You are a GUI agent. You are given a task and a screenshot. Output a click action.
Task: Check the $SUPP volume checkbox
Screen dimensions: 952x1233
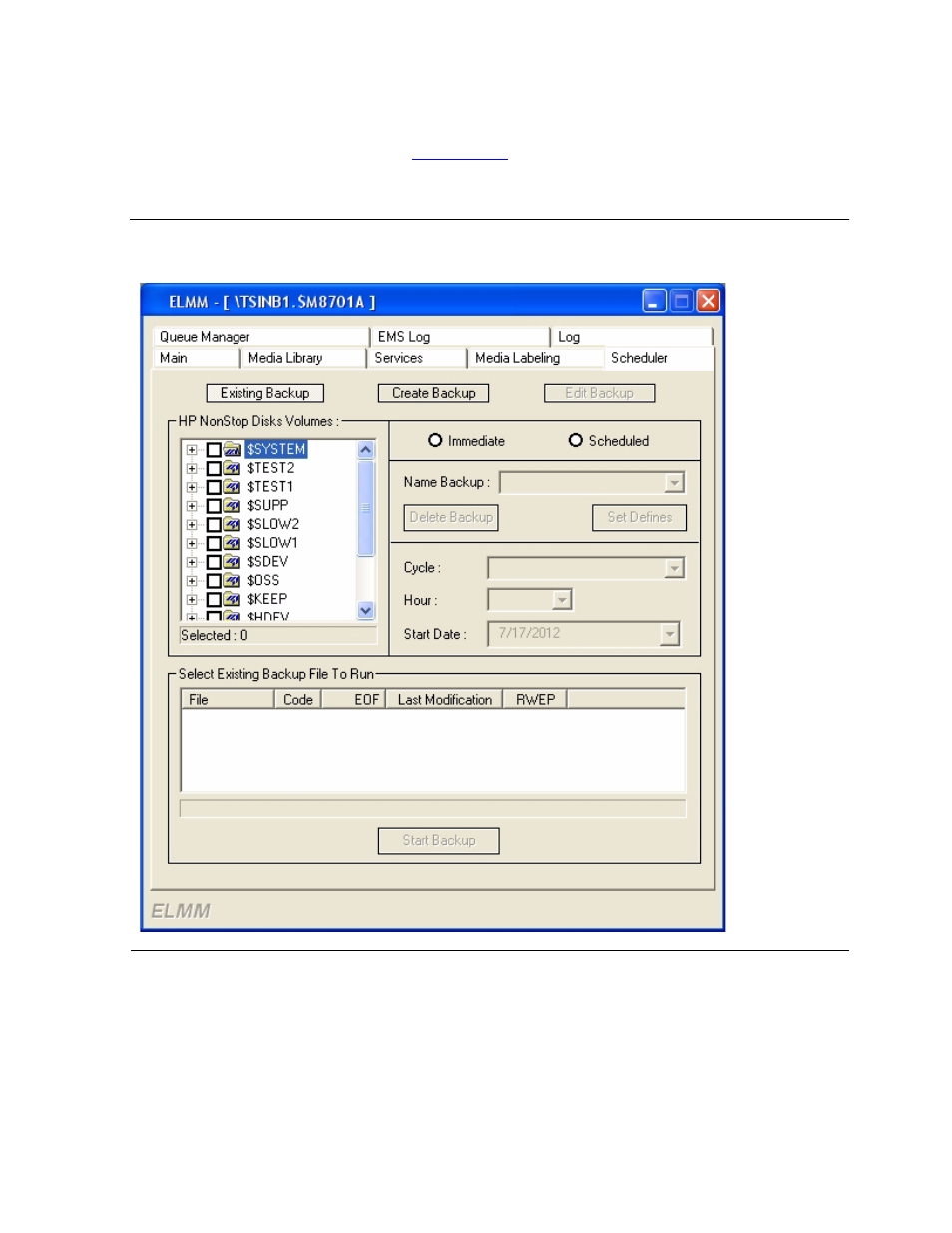pyautogui.click(x=214, y=506)
